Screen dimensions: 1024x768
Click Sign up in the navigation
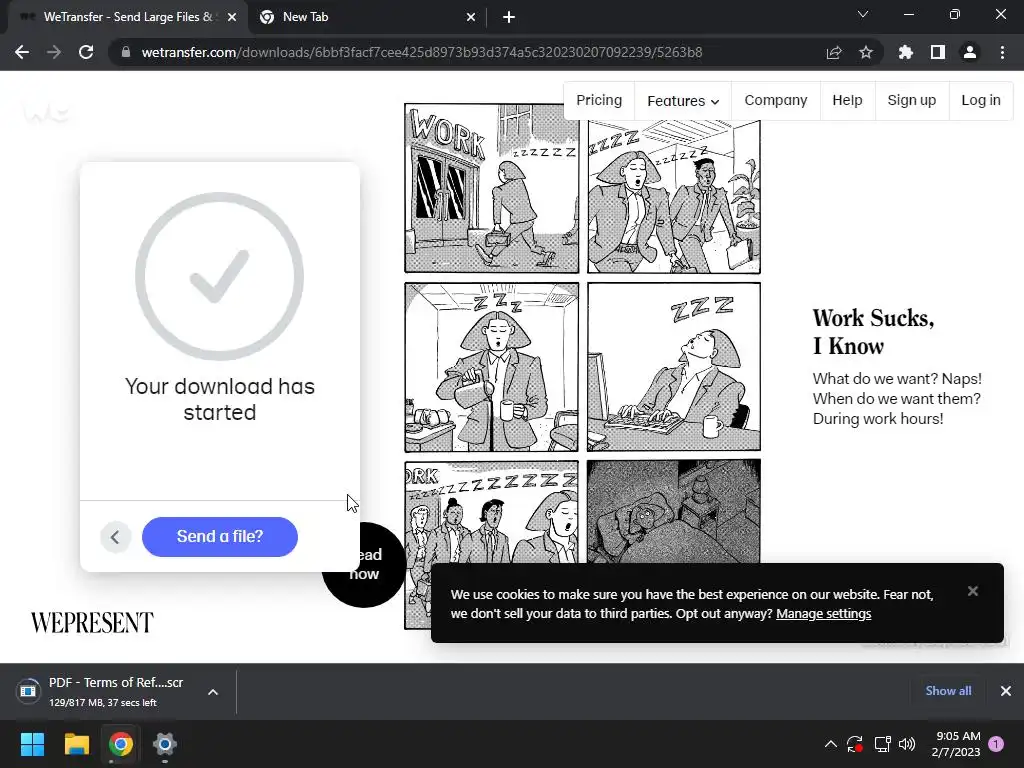[912, 101]
